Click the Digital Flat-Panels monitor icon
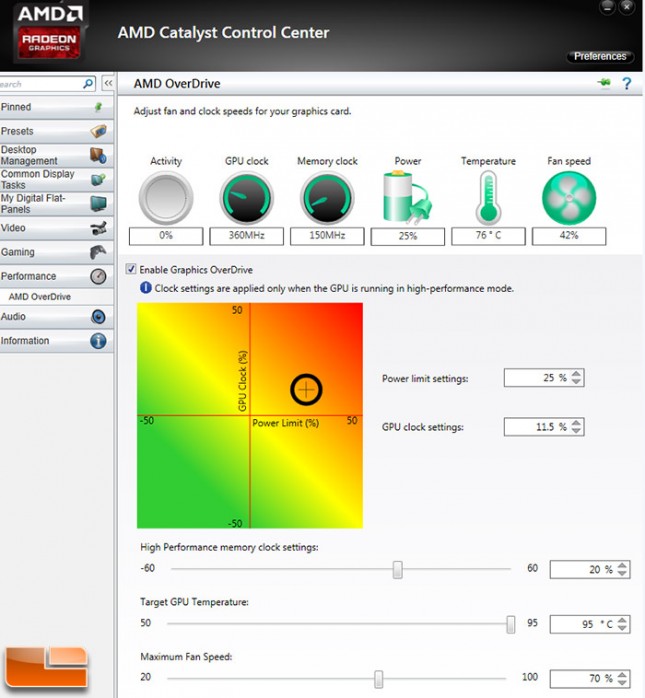 pos(98,203)
